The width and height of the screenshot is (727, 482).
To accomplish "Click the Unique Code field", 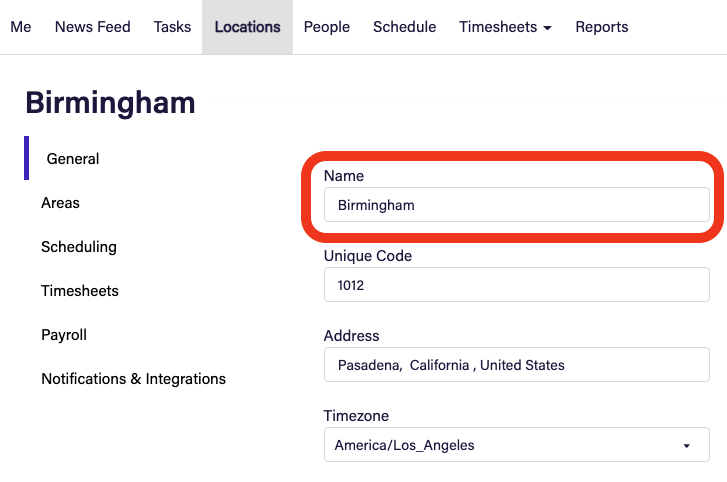I will (516, 285).
